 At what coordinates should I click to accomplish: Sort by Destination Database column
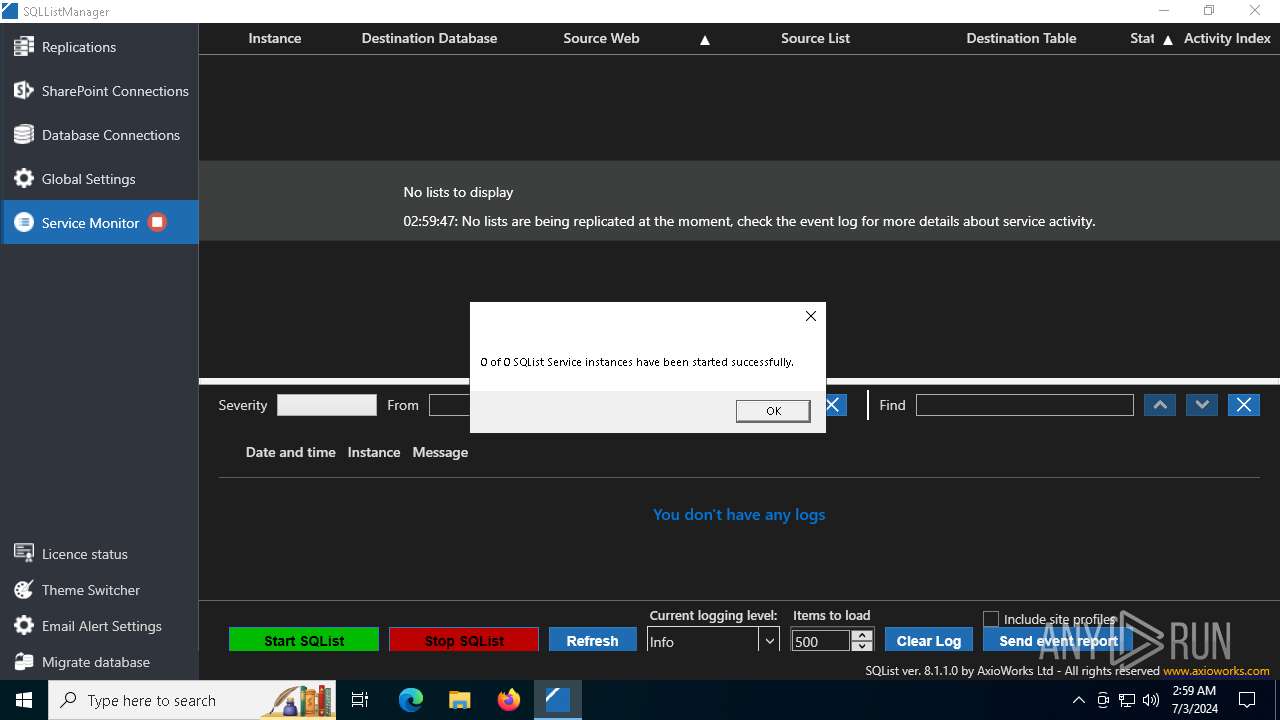click(429, 38)
